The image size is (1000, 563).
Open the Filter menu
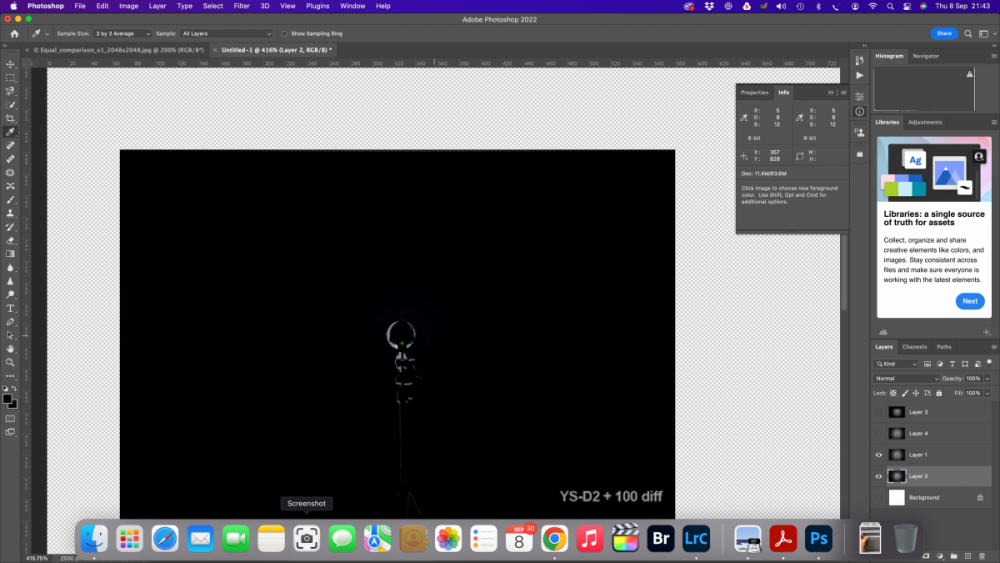[x=241, y=6]
